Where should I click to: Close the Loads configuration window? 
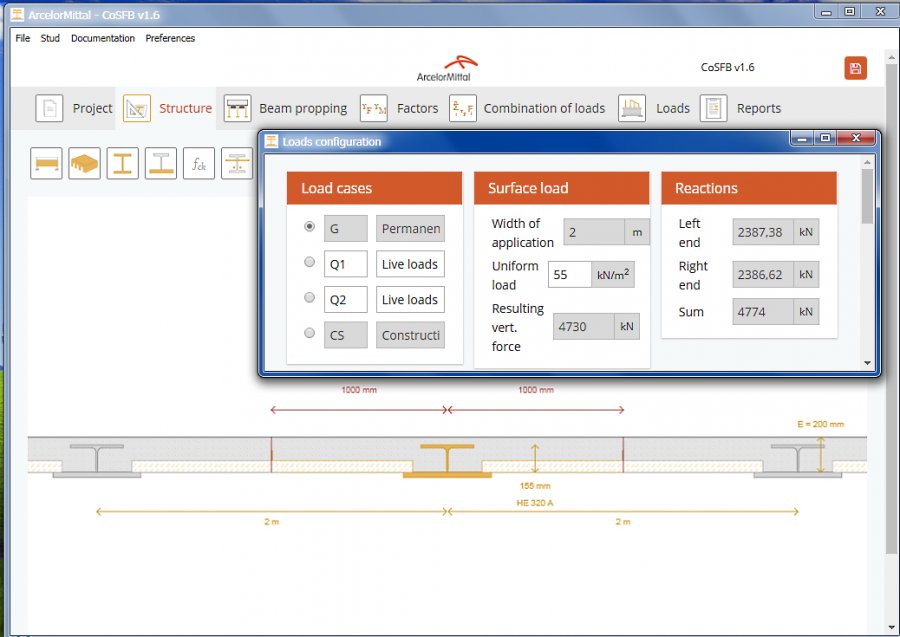coord(856,138)
